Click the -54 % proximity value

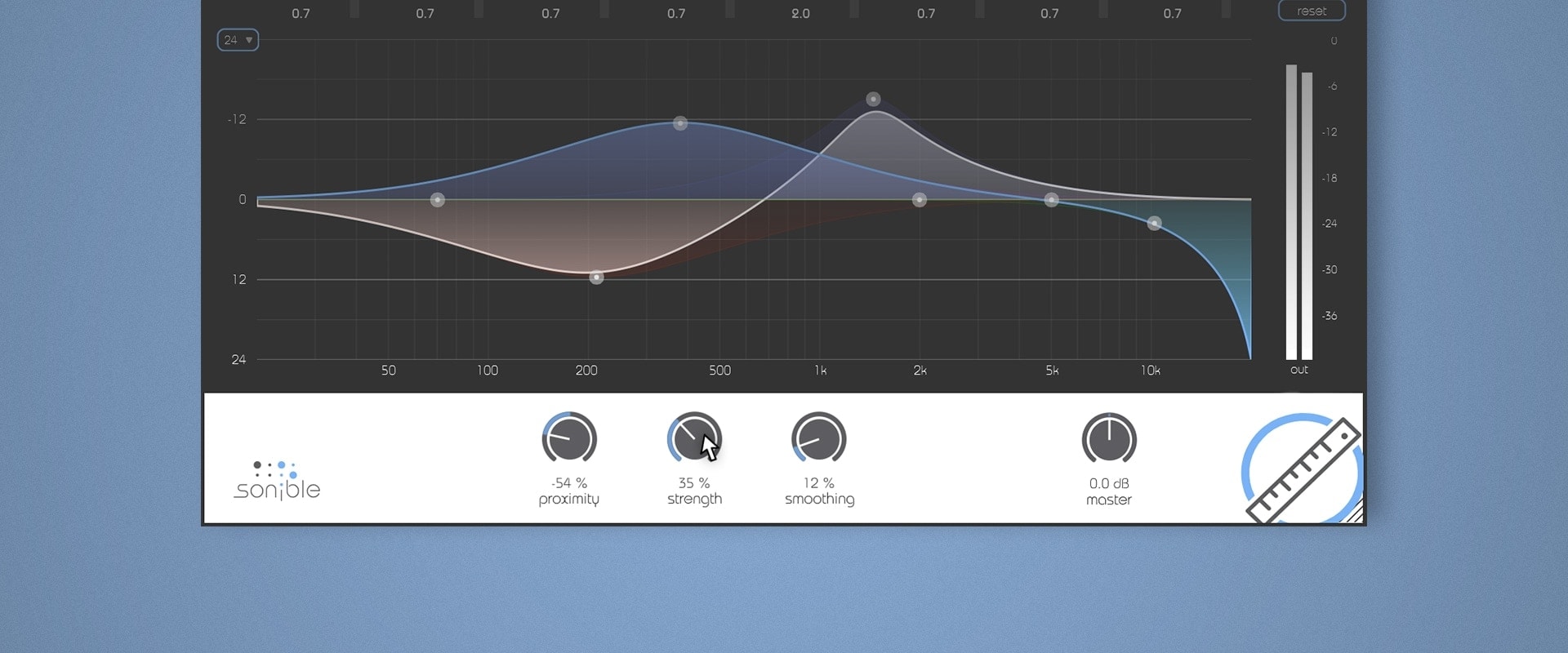[x=569, y=483]
